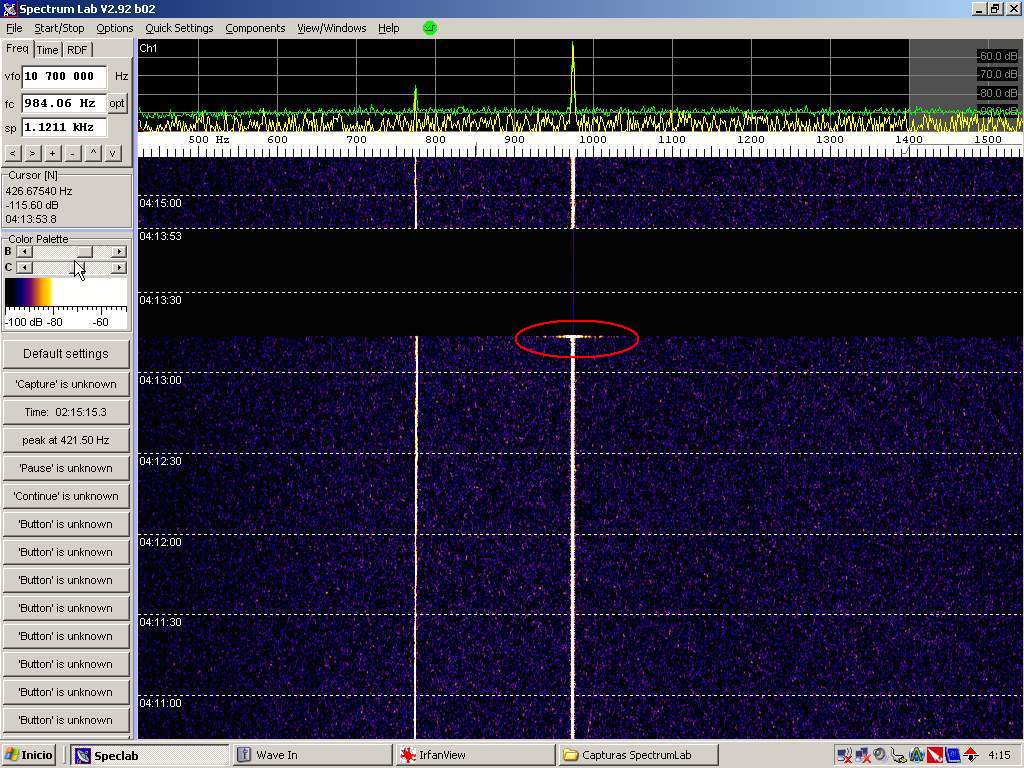Screen dimensions: 1024x768
Task: Click the safely remove hardware tray icon
Action: (x=898, y=755)
